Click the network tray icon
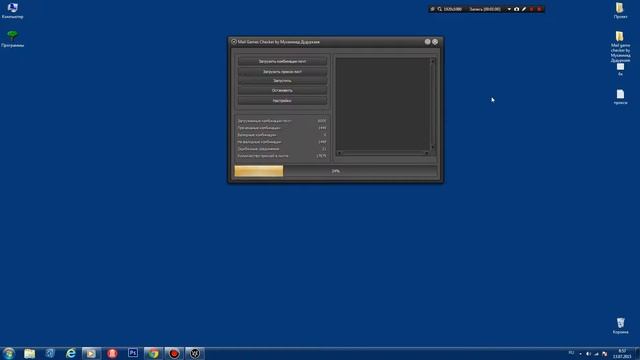640x360 pixels. [x=596, y=354]
